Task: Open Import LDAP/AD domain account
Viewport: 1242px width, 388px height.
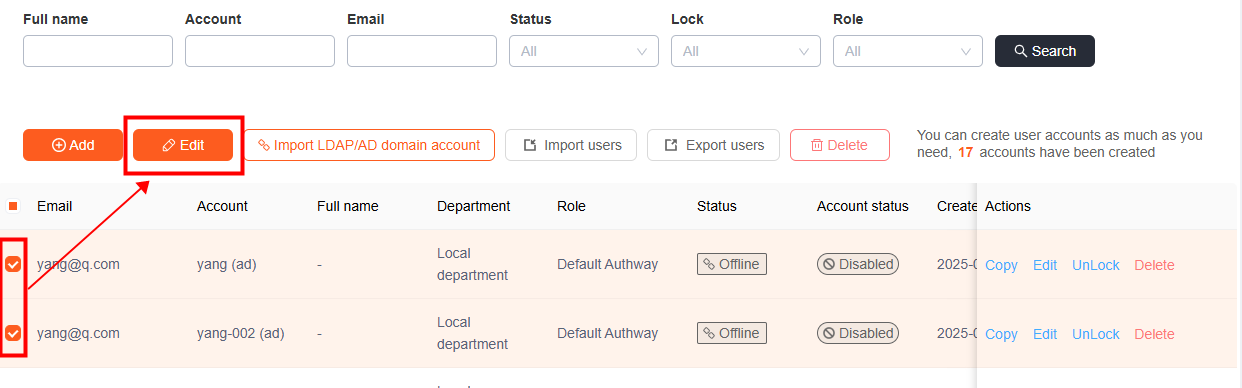Action: coord(369,145)
